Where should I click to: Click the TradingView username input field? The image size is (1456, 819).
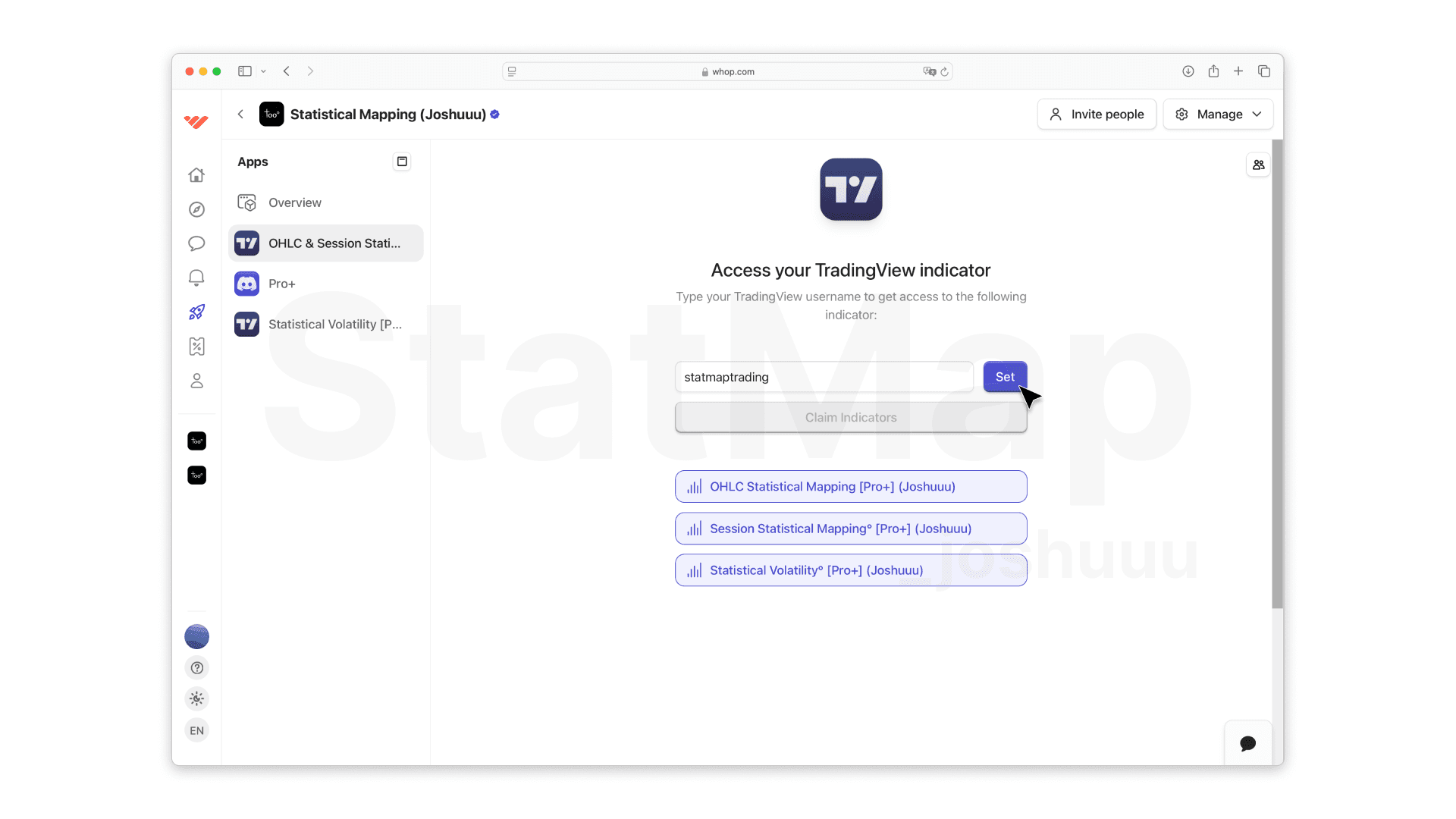click(824, 377)
